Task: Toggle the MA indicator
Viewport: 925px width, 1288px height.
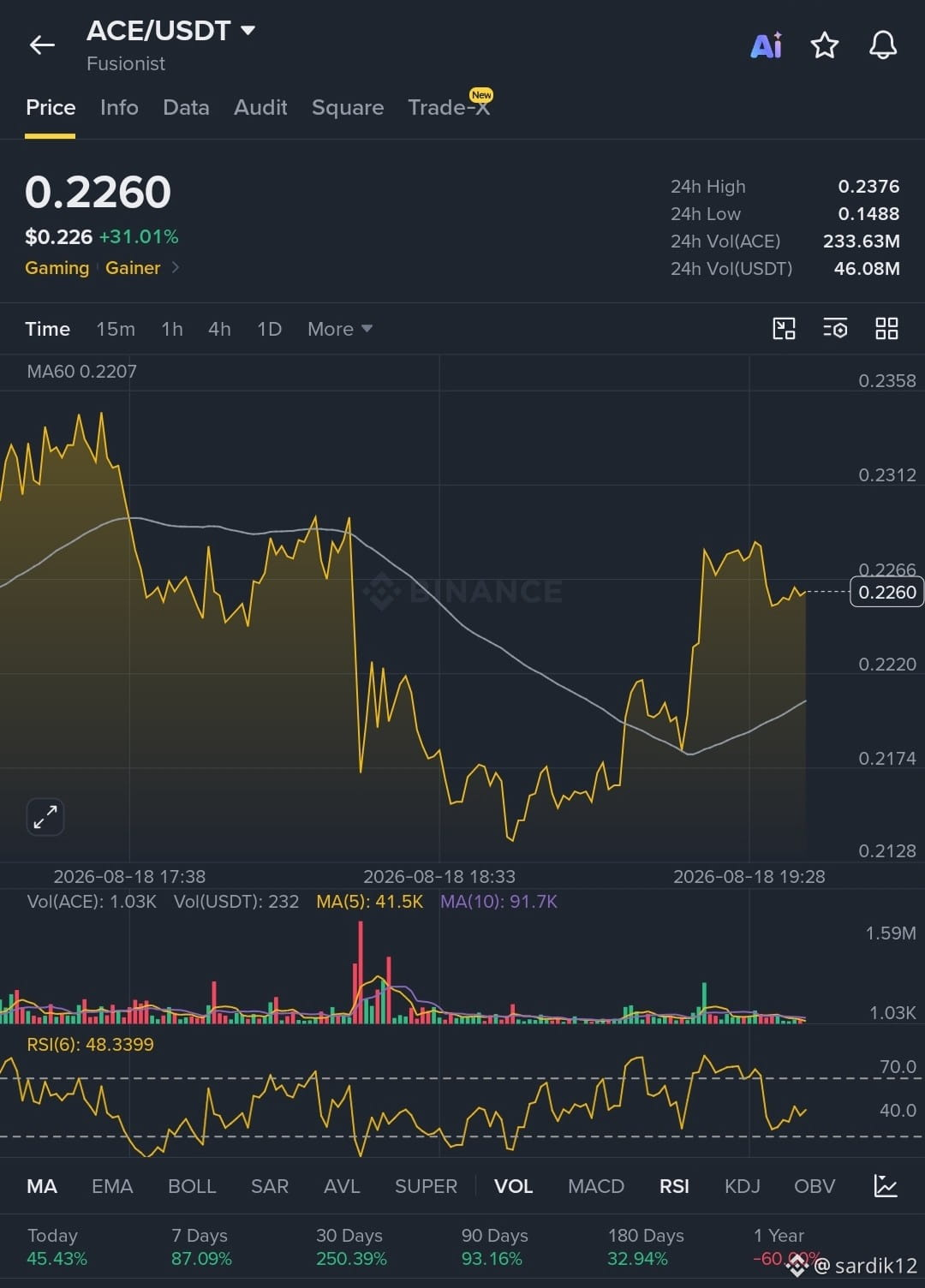Action: click(42, 1186)
